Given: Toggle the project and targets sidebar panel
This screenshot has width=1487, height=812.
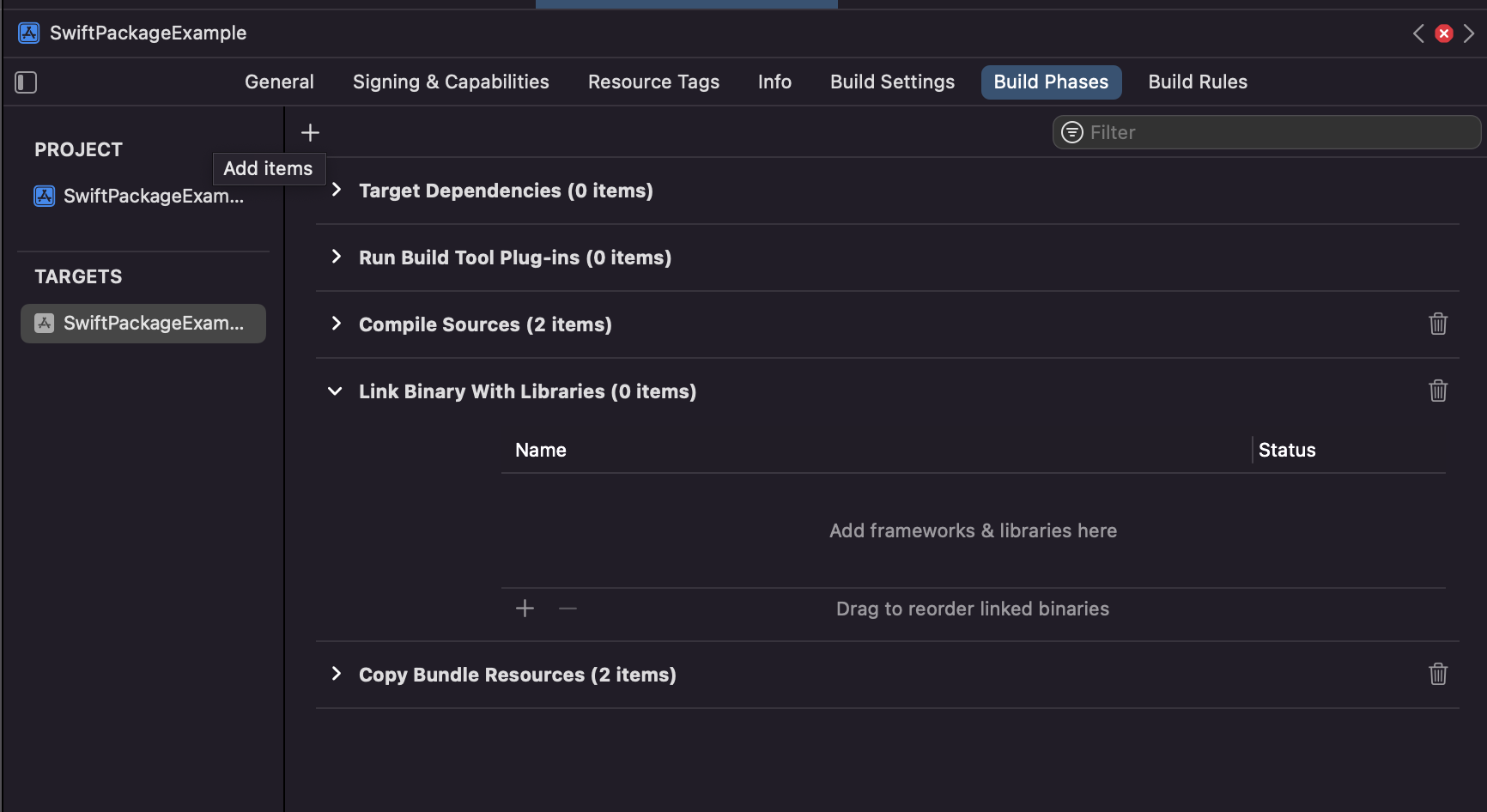Looking at the screenshot, I should pyautogui.click(x=26, y=82).
